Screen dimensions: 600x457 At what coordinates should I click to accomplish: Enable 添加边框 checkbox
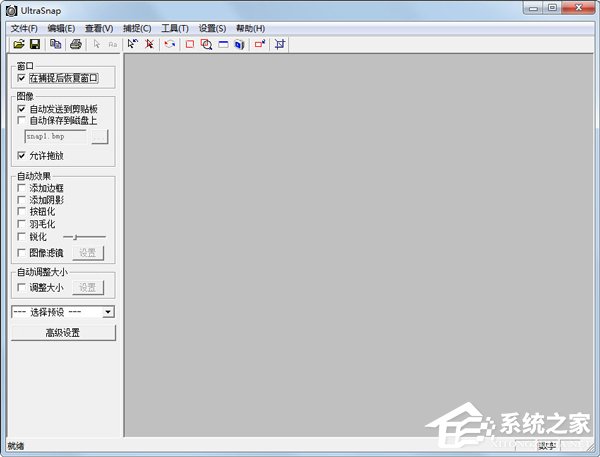click(21, 188)
